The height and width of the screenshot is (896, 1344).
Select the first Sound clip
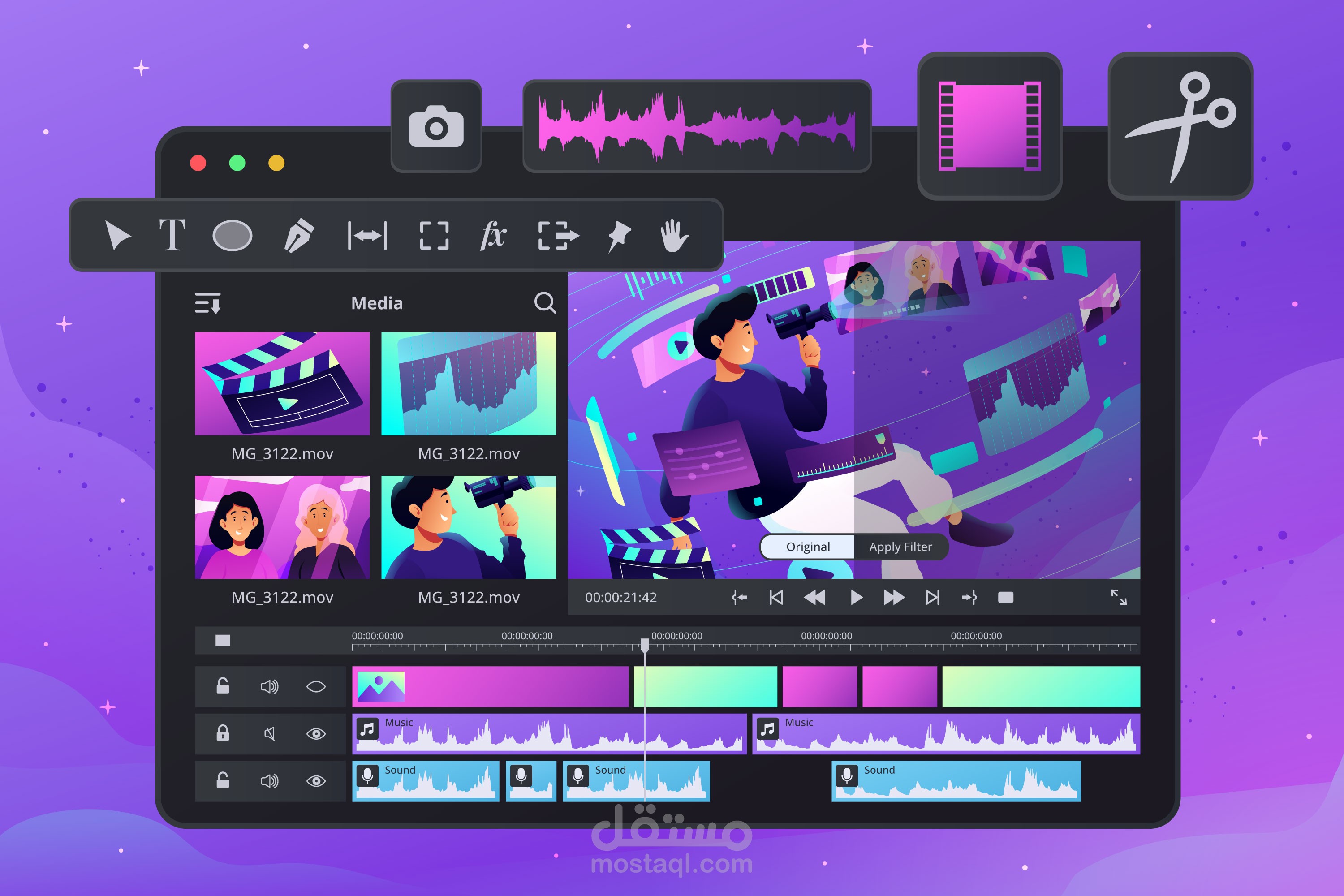[x=426, y=781]
